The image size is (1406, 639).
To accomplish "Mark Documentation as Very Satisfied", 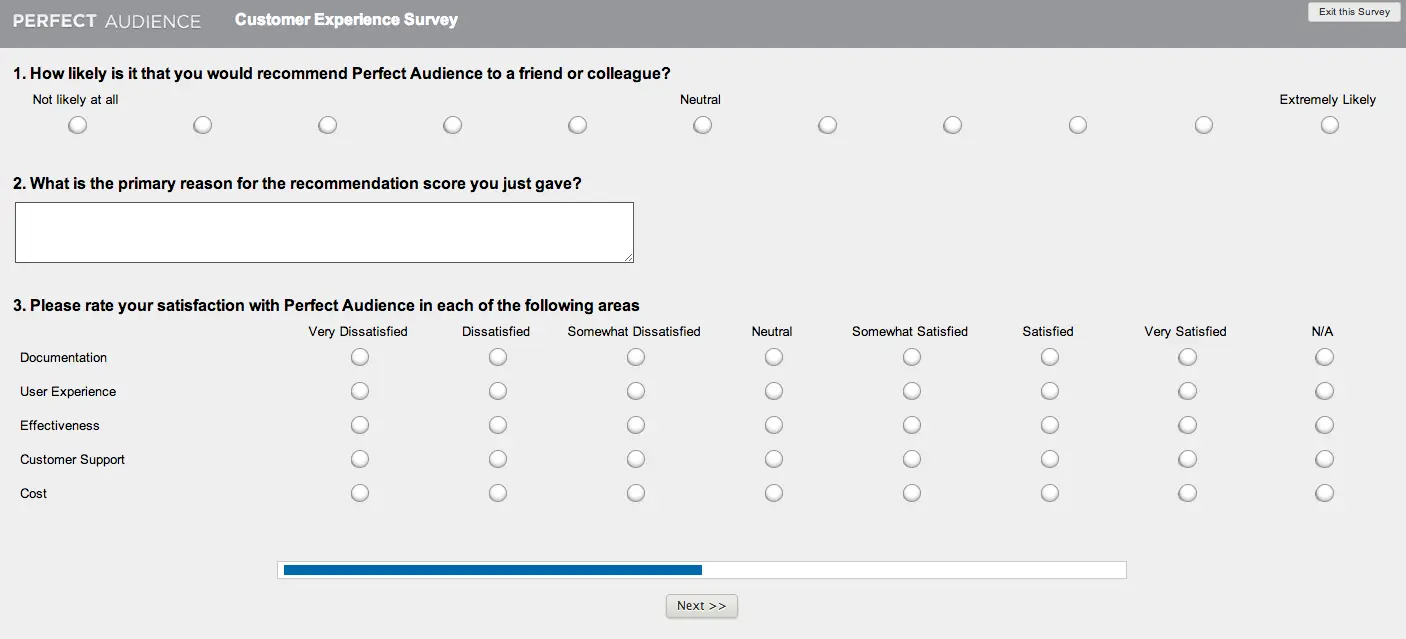I will click(1187, 357).
